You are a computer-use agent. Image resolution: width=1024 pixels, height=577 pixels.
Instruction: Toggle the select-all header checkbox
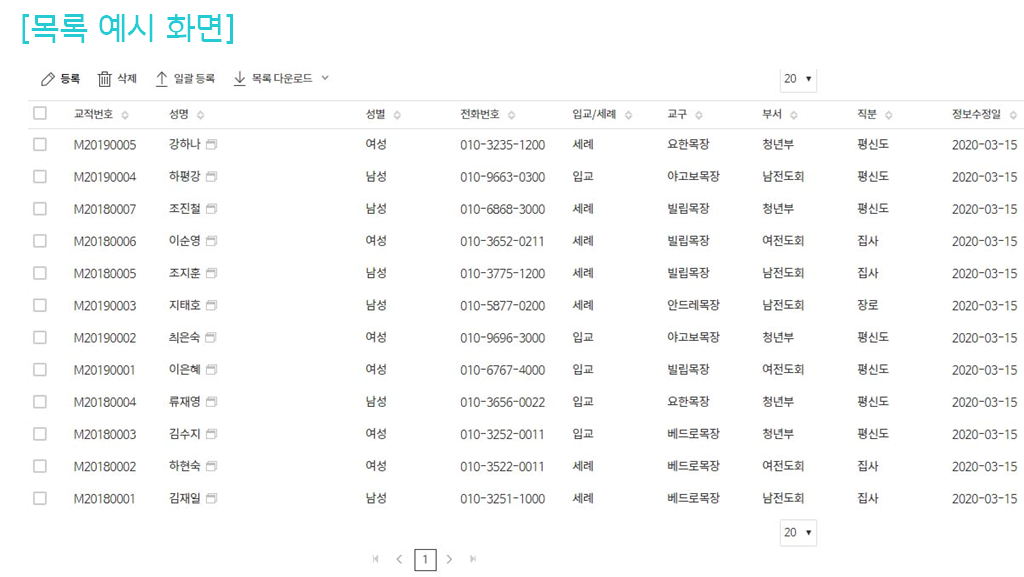[x=40, y=113]
